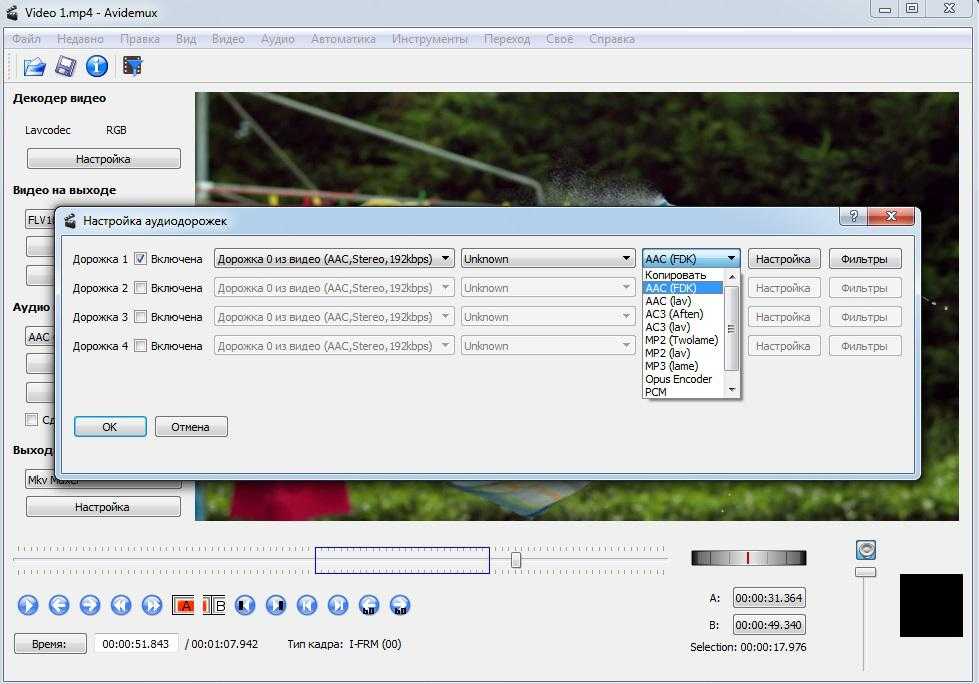Select Opus Encoder in the codec list
The image size is (979, 684).
click(678, 379)
